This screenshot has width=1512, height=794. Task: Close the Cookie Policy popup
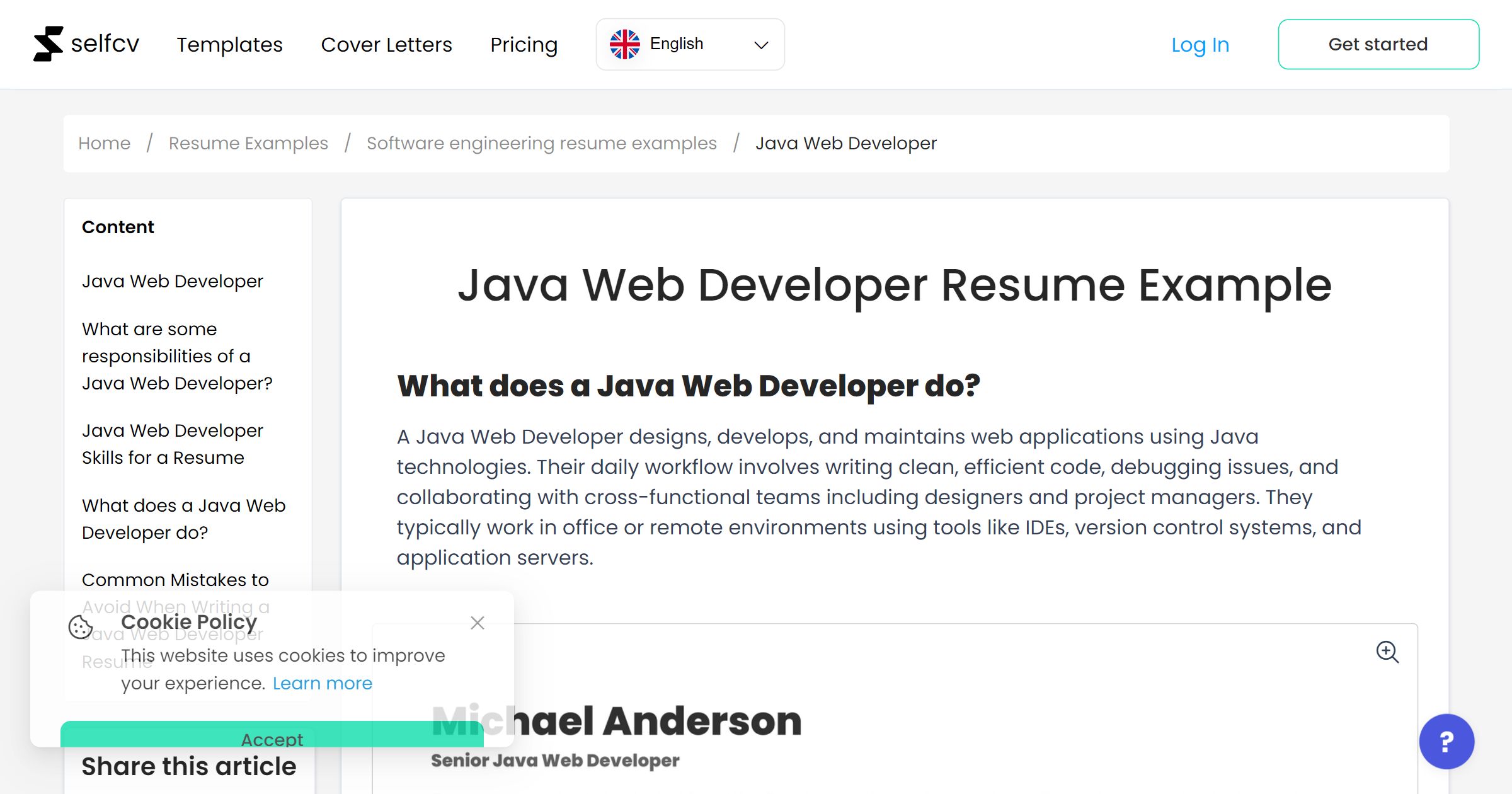click(478, 623)
